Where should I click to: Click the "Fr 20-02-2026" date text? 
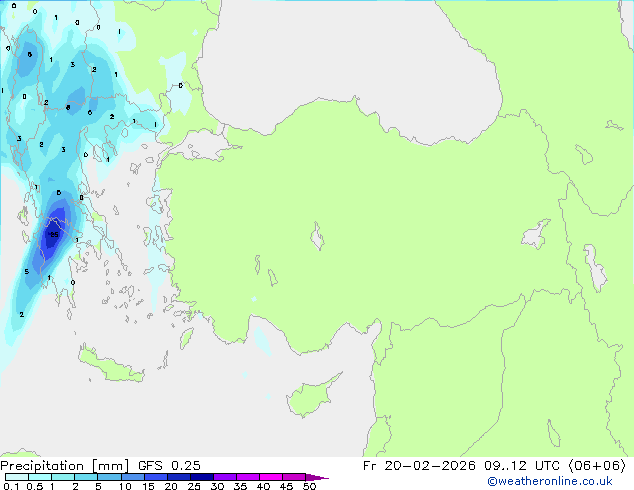point(419,466)
